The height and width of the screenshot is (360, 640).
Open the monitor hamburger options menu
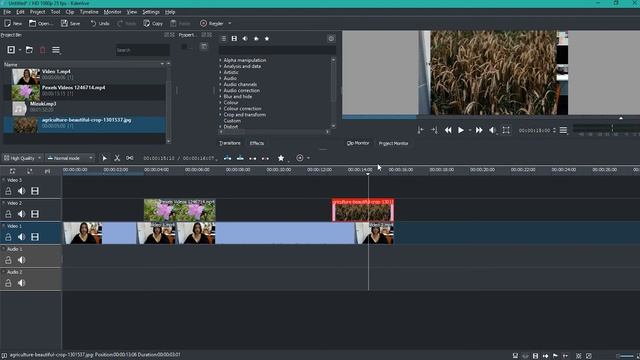pyautogui.click(x=563, y=130)
